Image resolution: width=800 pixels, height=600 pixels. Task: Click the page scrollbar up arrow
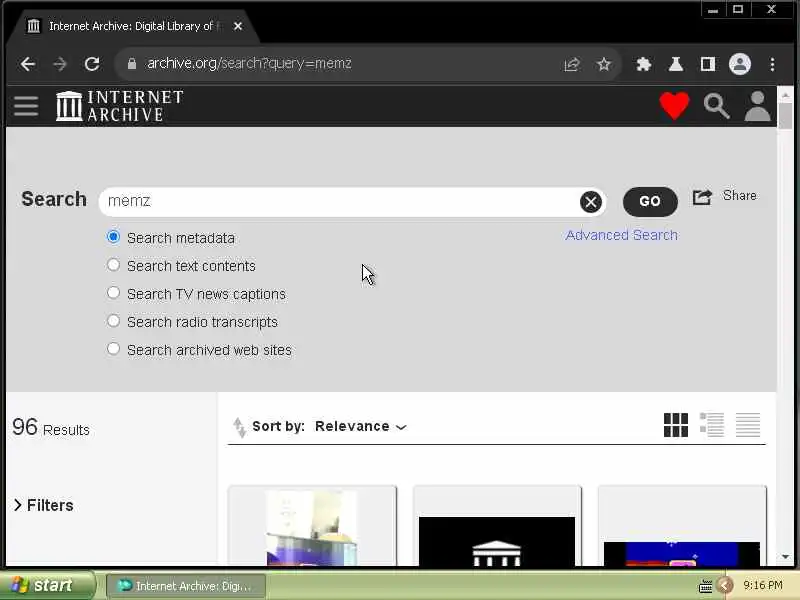(785, 95)
